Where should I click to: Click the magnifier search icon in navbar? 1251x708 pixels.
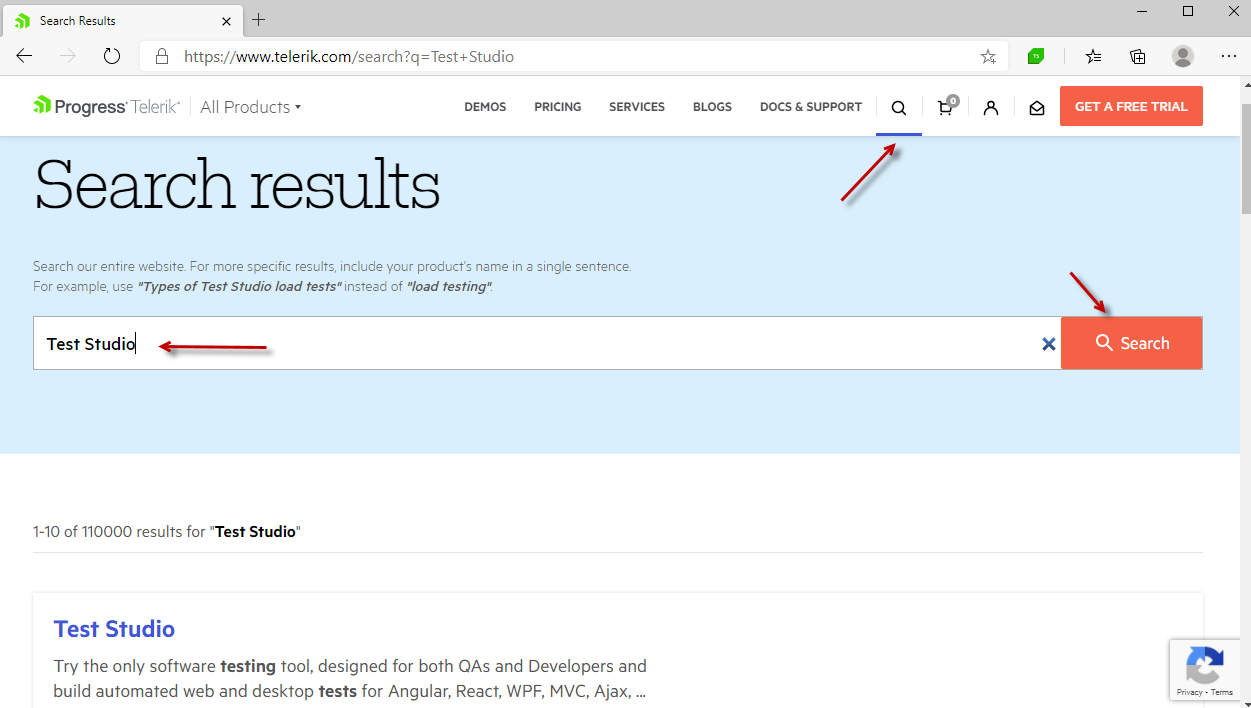point(899,108)
